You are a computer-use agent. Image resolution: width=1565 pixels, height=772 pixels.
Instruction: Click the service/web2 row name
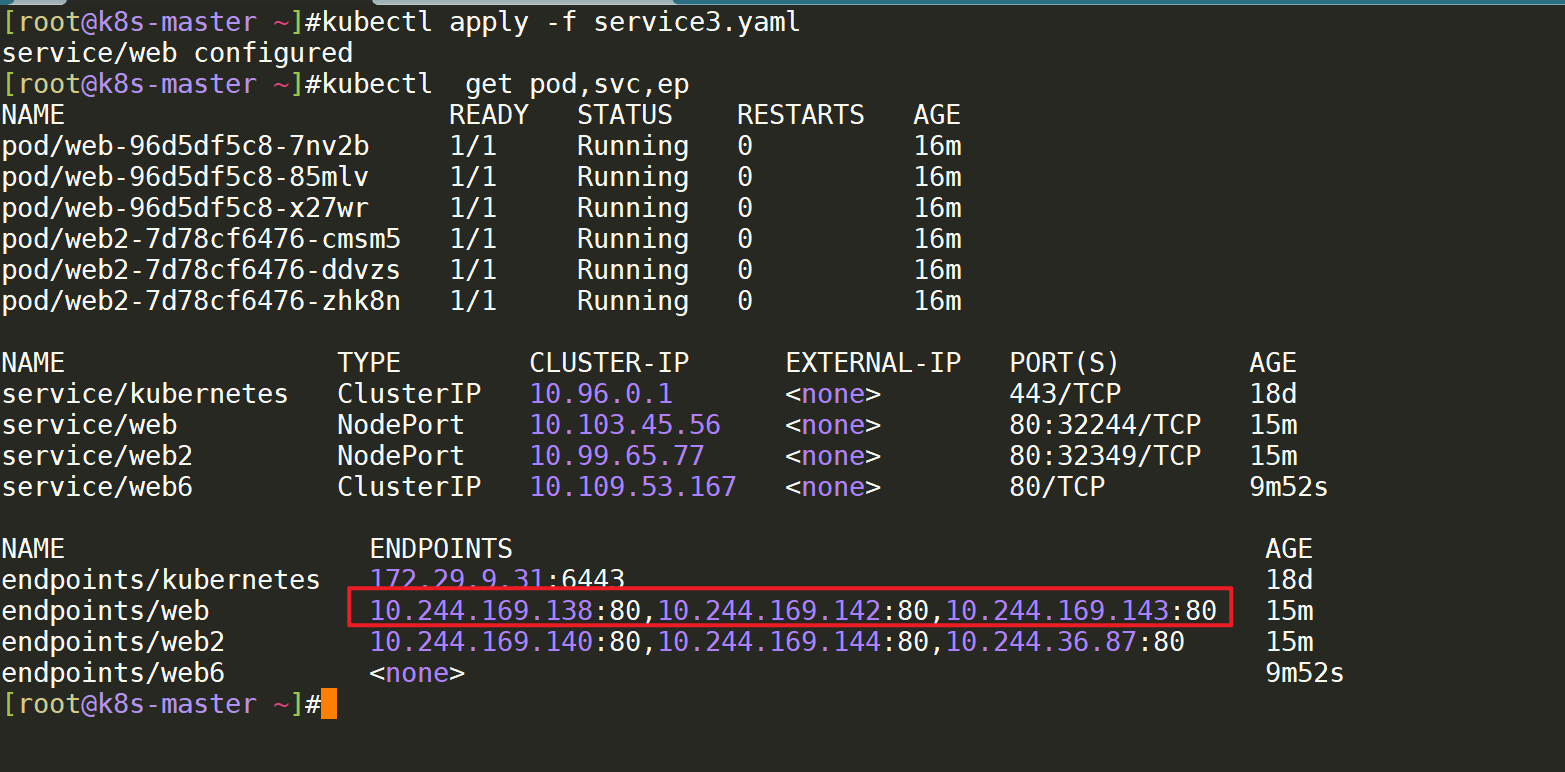click(97, 456)
